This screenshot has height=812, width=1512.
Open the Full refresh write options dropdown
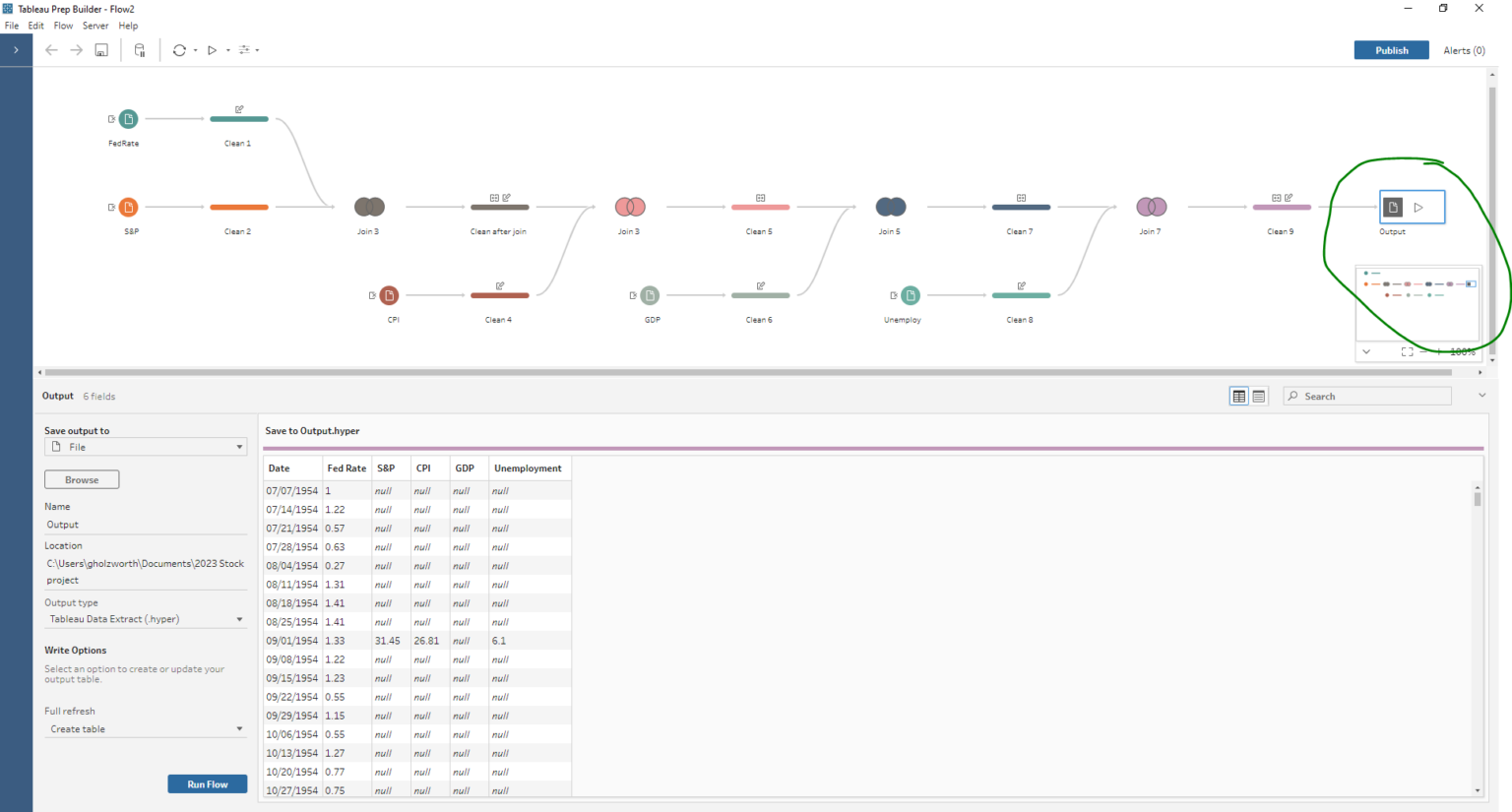point(145,728)
